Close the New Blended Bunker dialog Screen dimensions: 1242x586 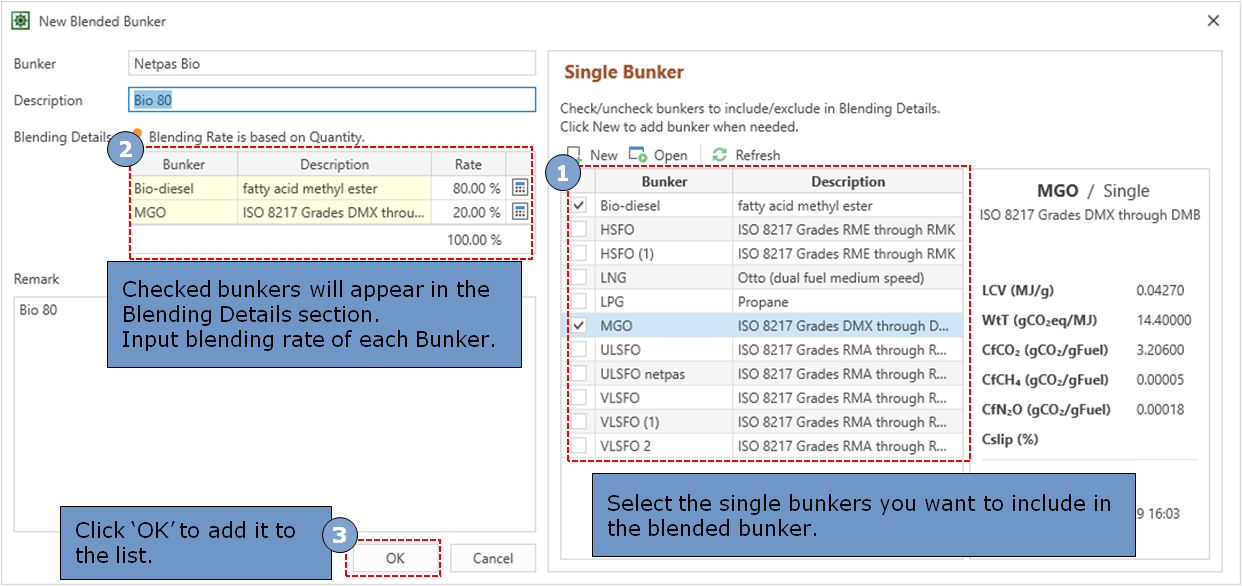[x=1213, y=21]
